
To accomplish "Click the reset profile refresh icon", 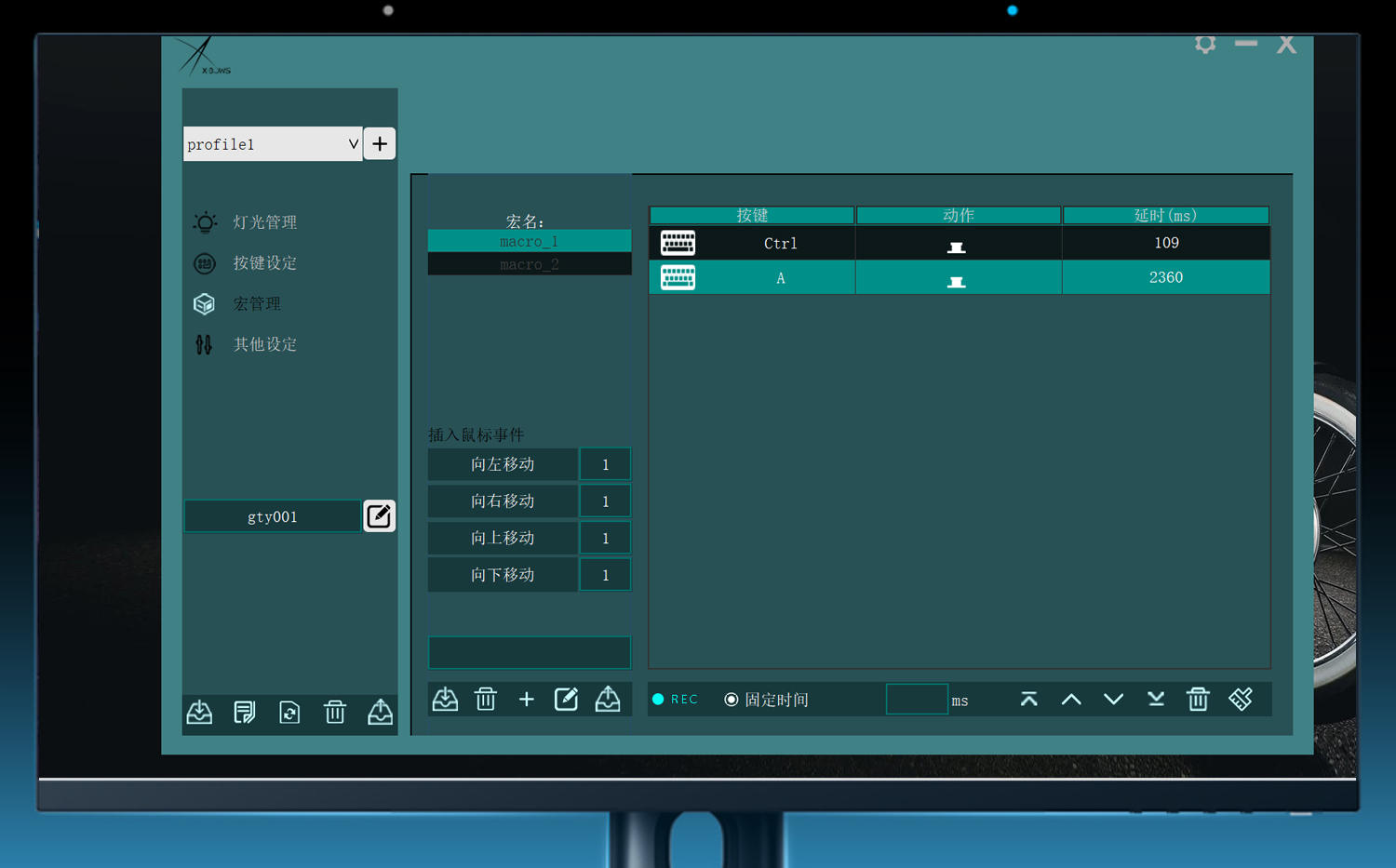I will coord(289,713).
